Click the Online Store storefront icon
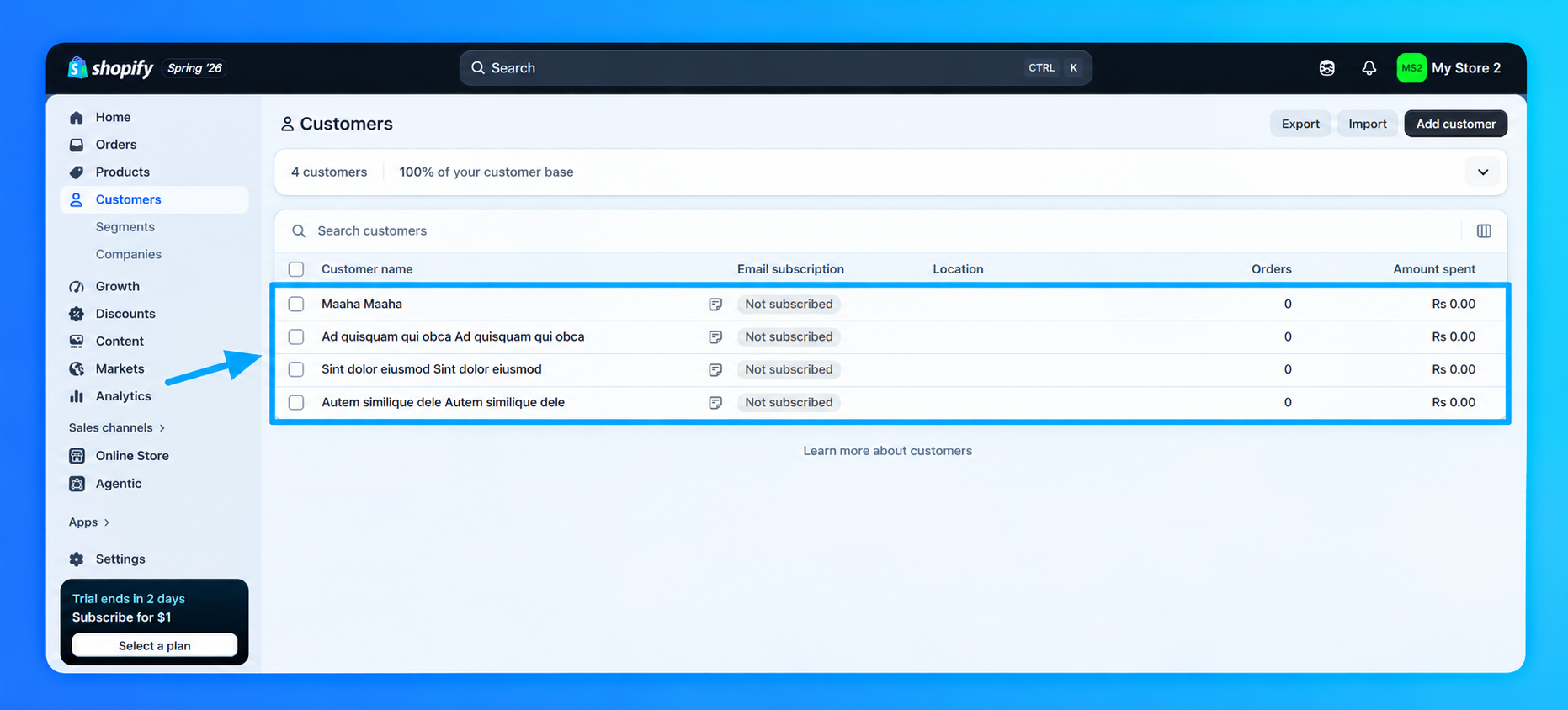The width and height of the screenshot is (1568, 710). click(77, 456)
